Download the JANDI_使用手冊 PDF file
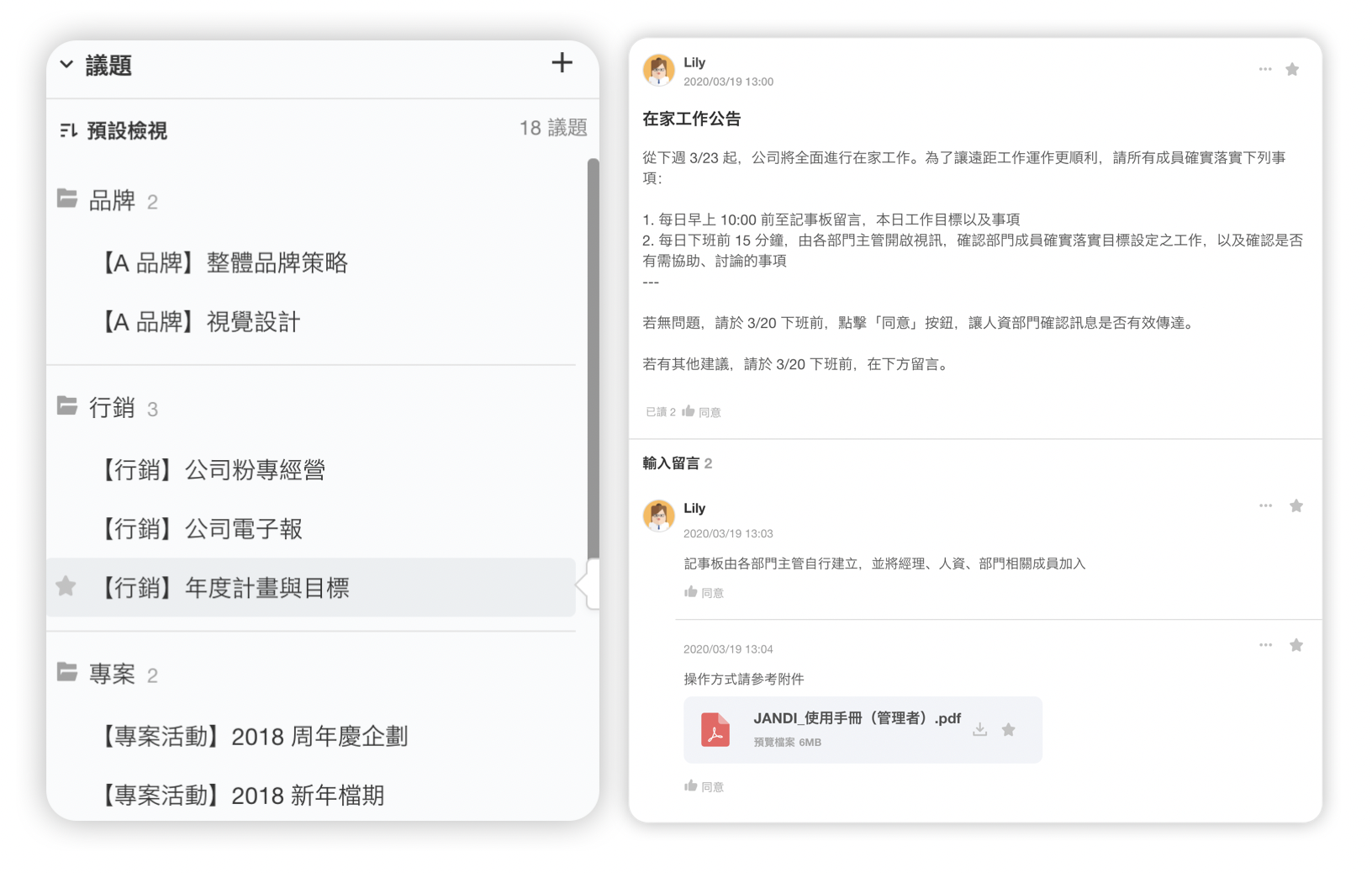The image size is (1372, 873). coord(979,730)
